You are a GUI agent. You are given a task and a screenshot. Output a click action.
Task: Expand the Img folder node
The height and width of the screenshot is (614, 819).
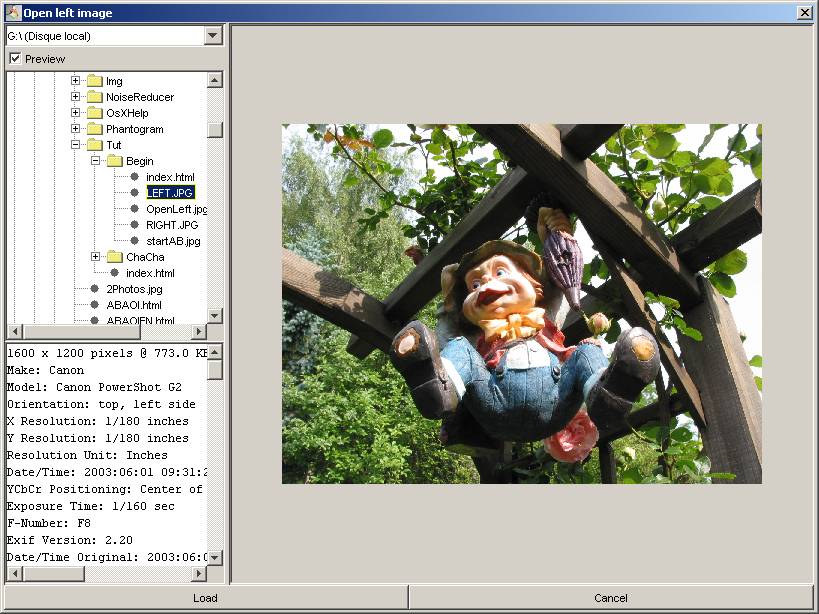point(75,80)
